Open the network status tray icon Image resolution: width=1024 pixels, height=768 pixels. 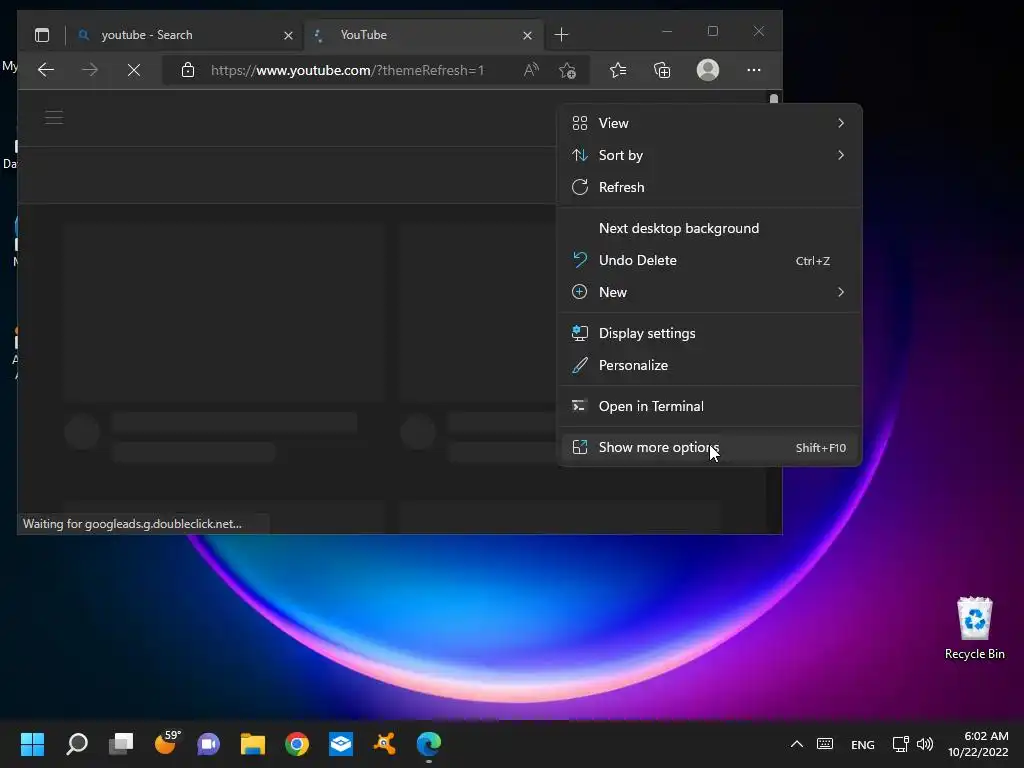(901, 744)
